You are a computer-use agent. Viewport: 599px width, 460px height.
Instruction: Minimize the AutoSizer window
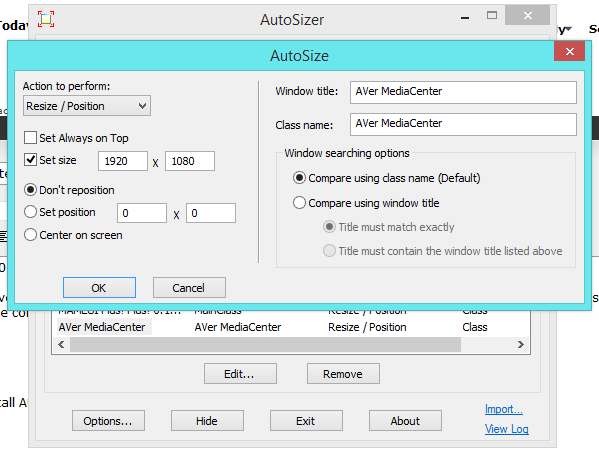pos(465,18)
